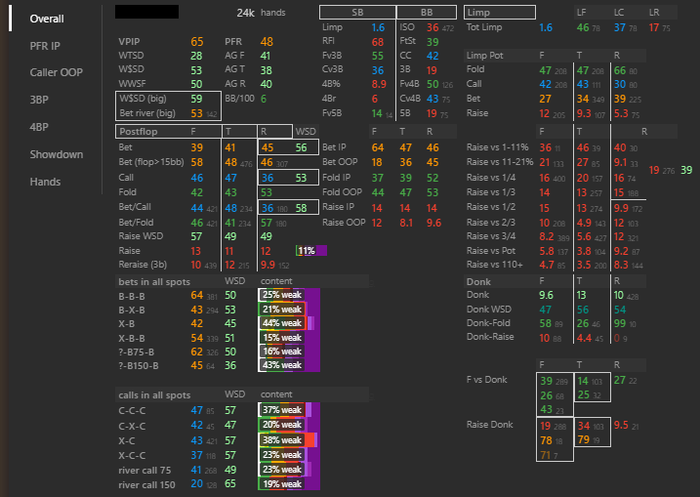Viewport: 700px width, 497px height.
Task: Click the Raise WSD label
Action: (x=141, y=236)
